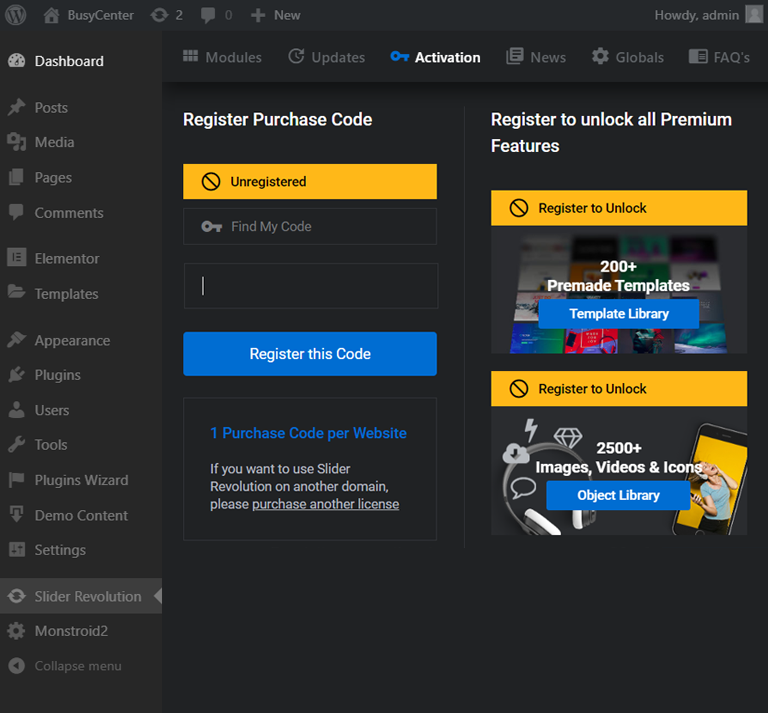Click the Tools wrench icon
Screen dimensions: 768x713
(17, 445)
